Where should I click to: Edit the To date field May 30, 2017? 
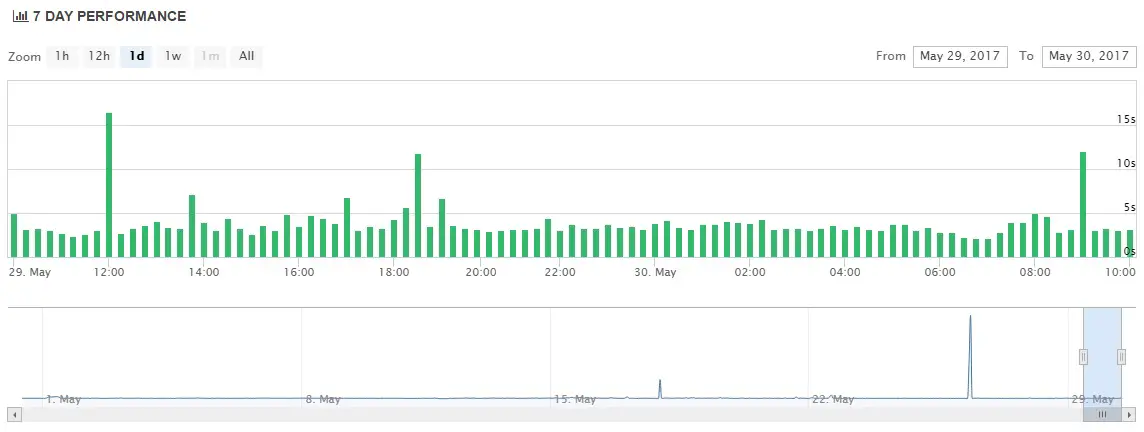coord(1089,56)
